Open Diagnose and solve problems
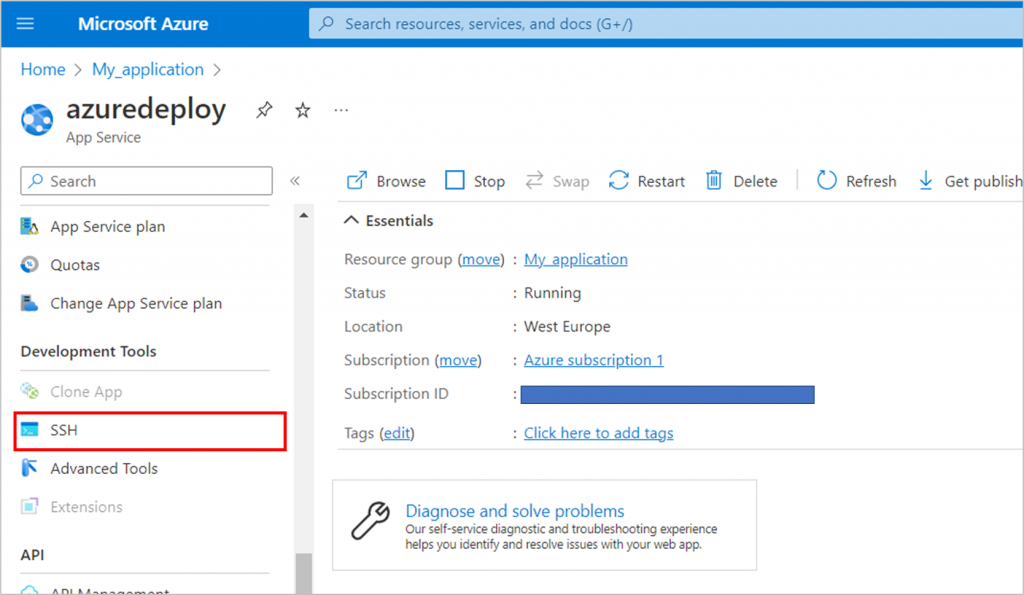 pyautogui.click(x=515, y=511)
